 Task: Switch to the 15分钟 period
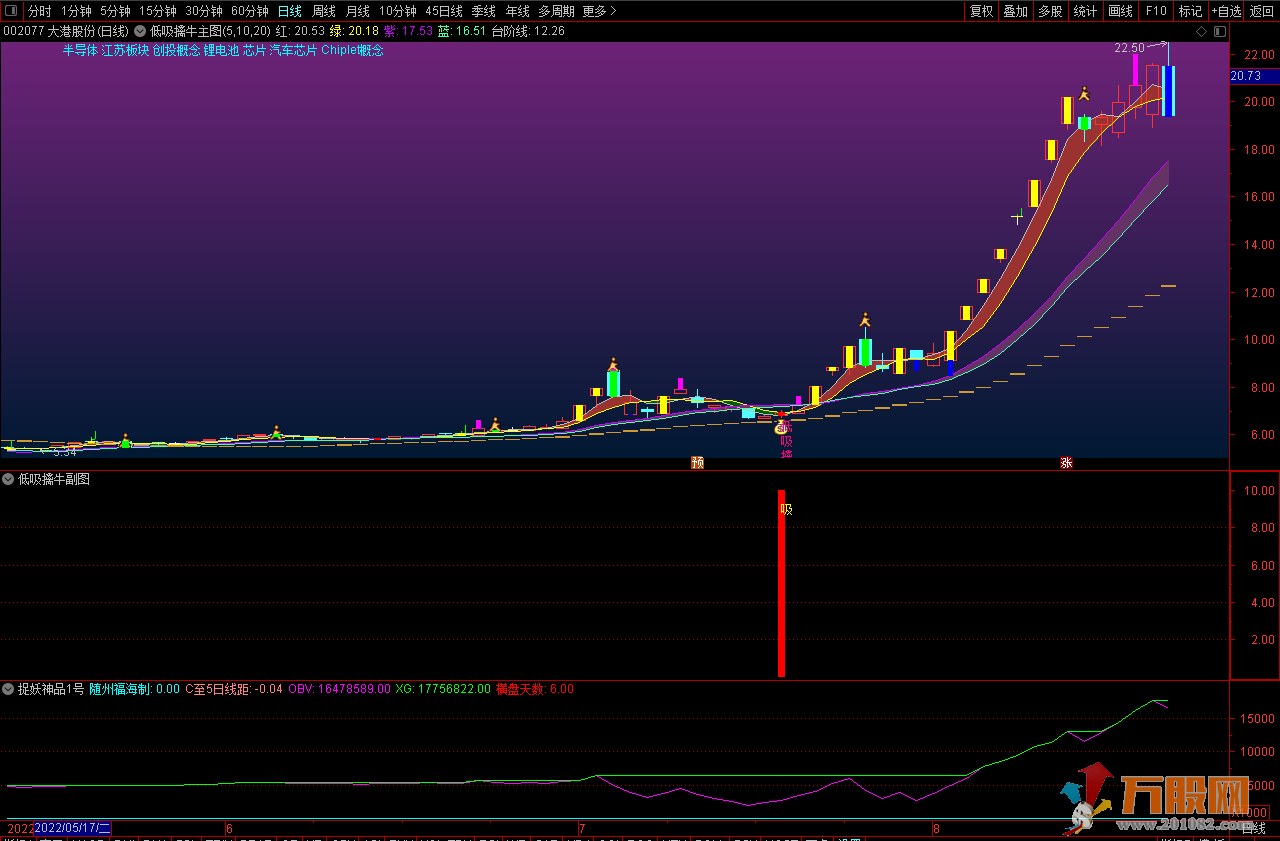click(x=157, y=11)
